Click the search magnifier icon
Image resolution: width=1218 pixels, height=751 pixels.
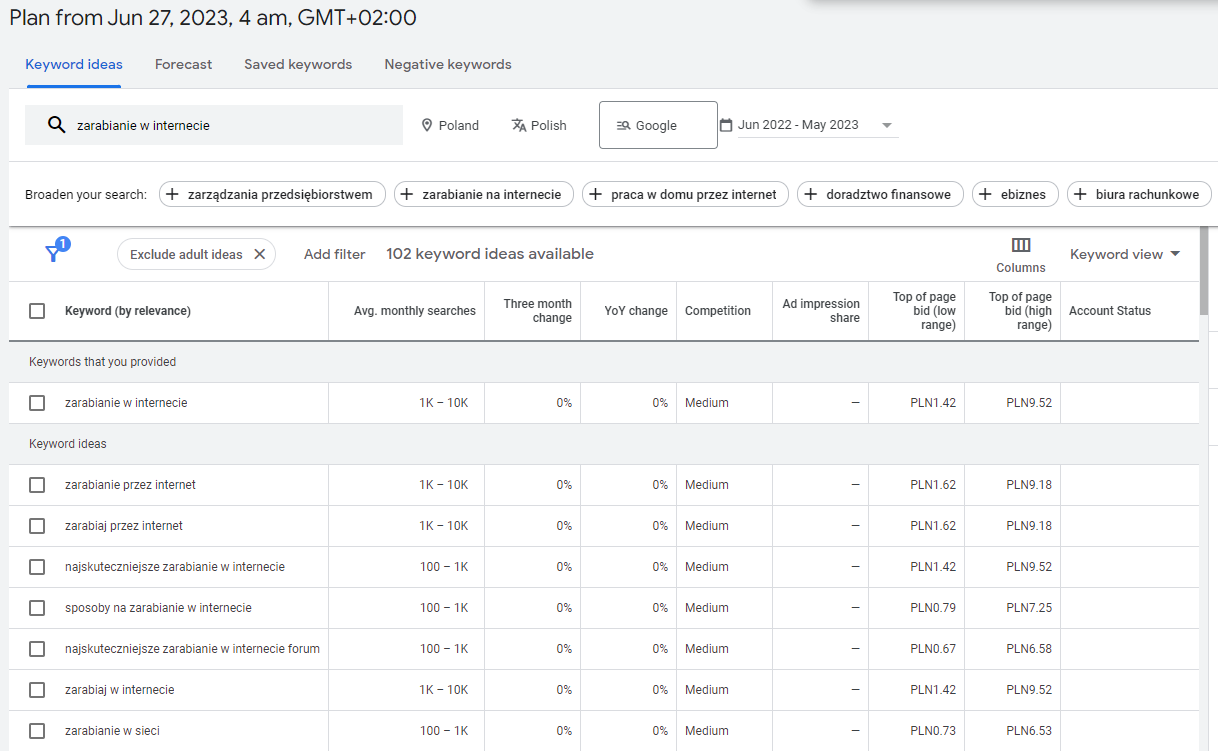[57, 125]
